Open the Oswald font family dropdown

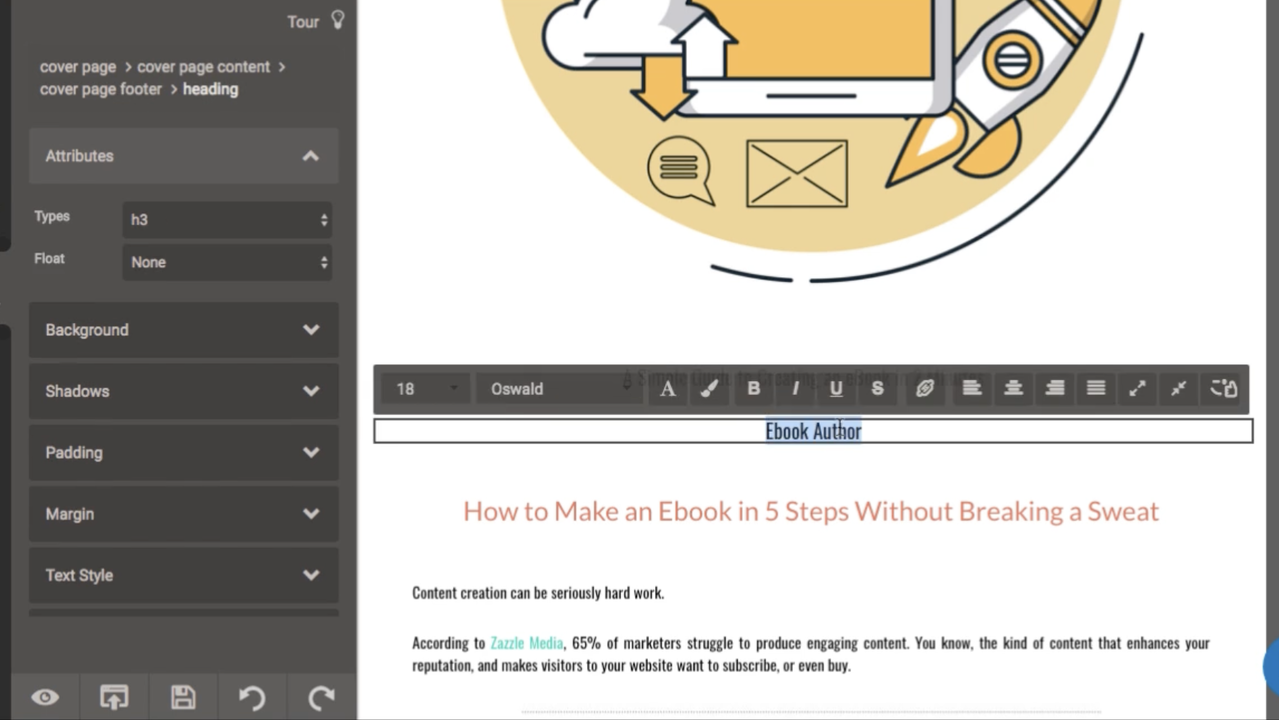pos(558,389)
